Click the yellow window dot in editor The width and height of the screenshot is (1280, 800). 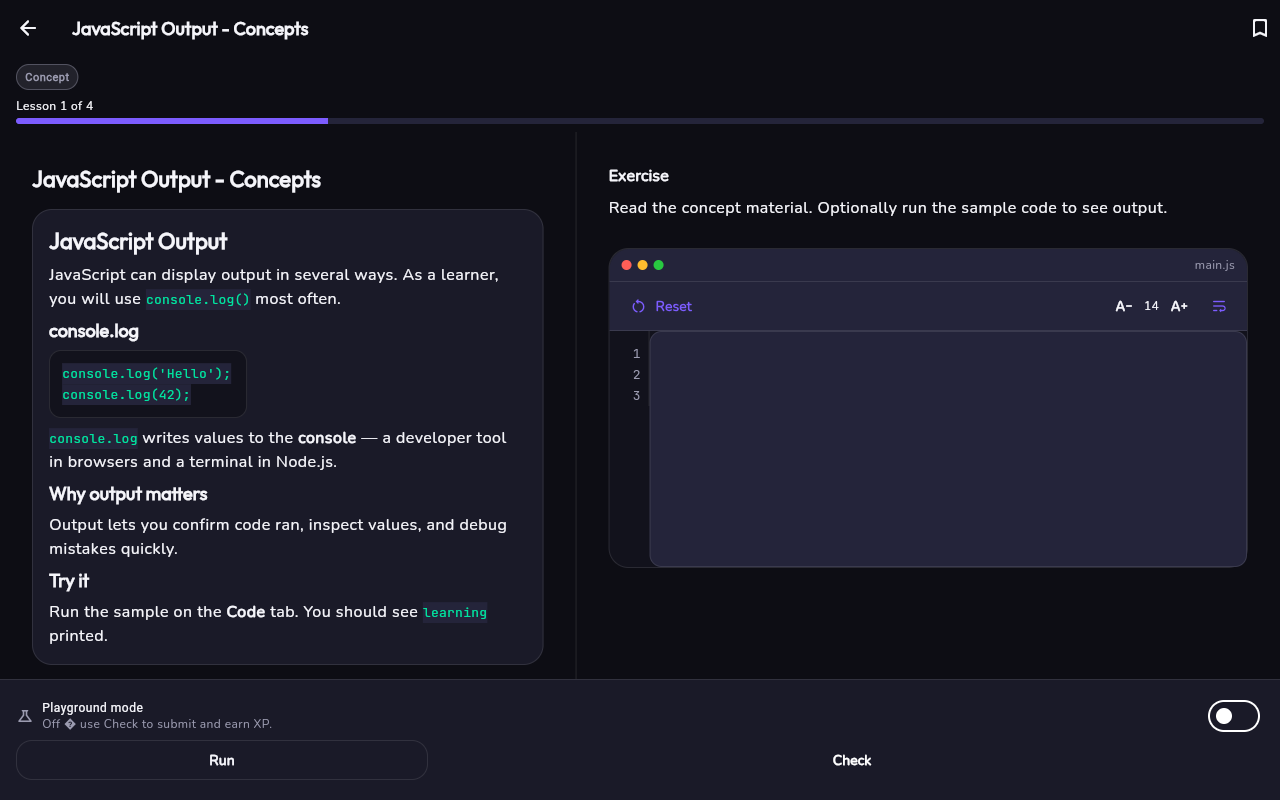(x=643, y=265)
